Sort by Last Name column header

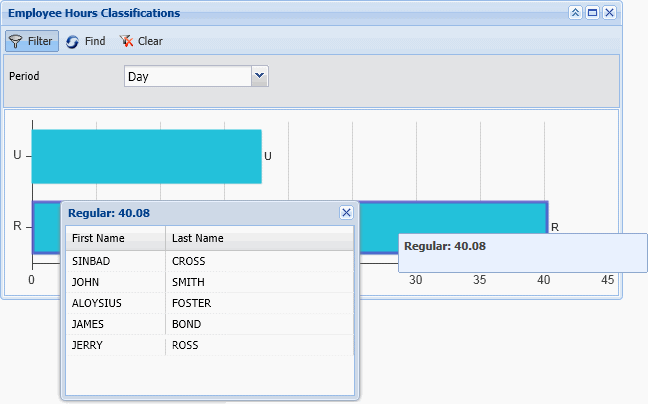(x=259, y=238)
